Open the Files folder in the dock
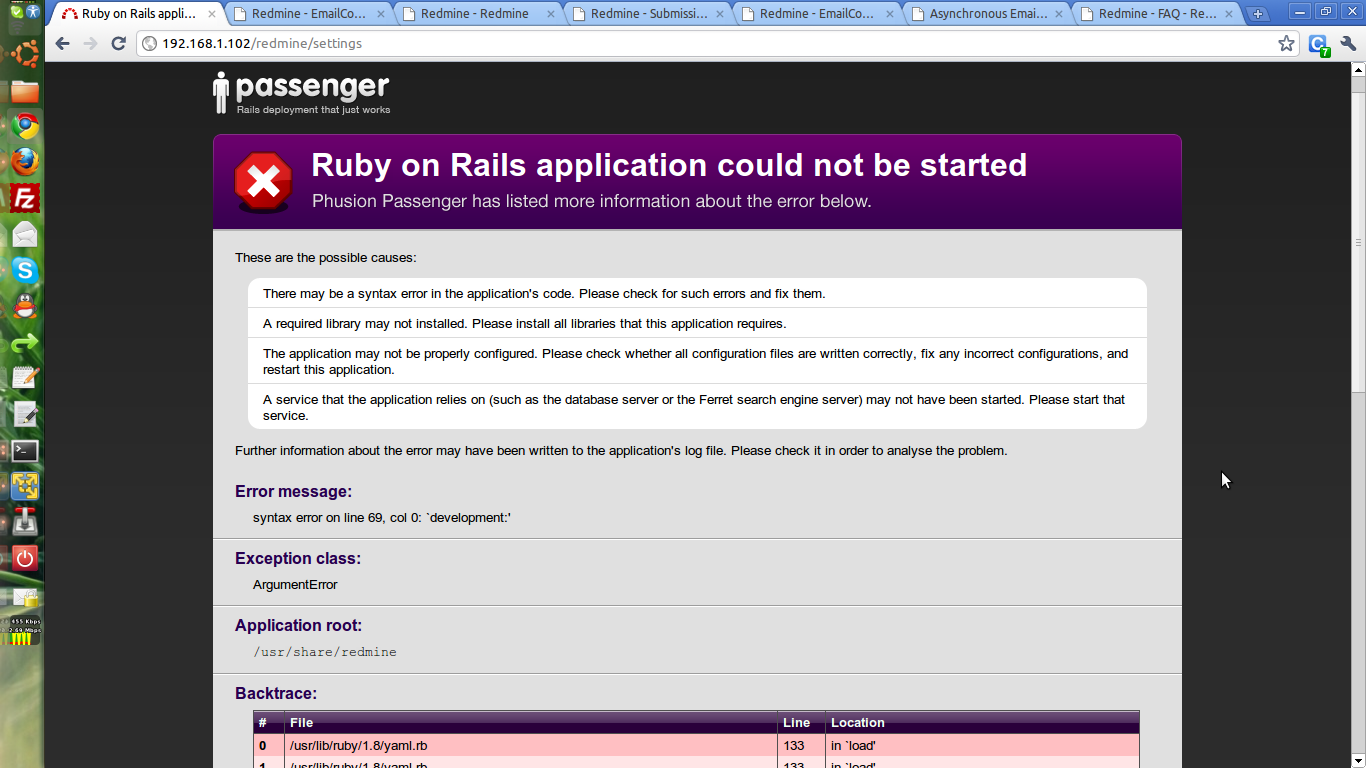Image resolution: width=1366 pixels, height=768 pixels. point(25,92)
